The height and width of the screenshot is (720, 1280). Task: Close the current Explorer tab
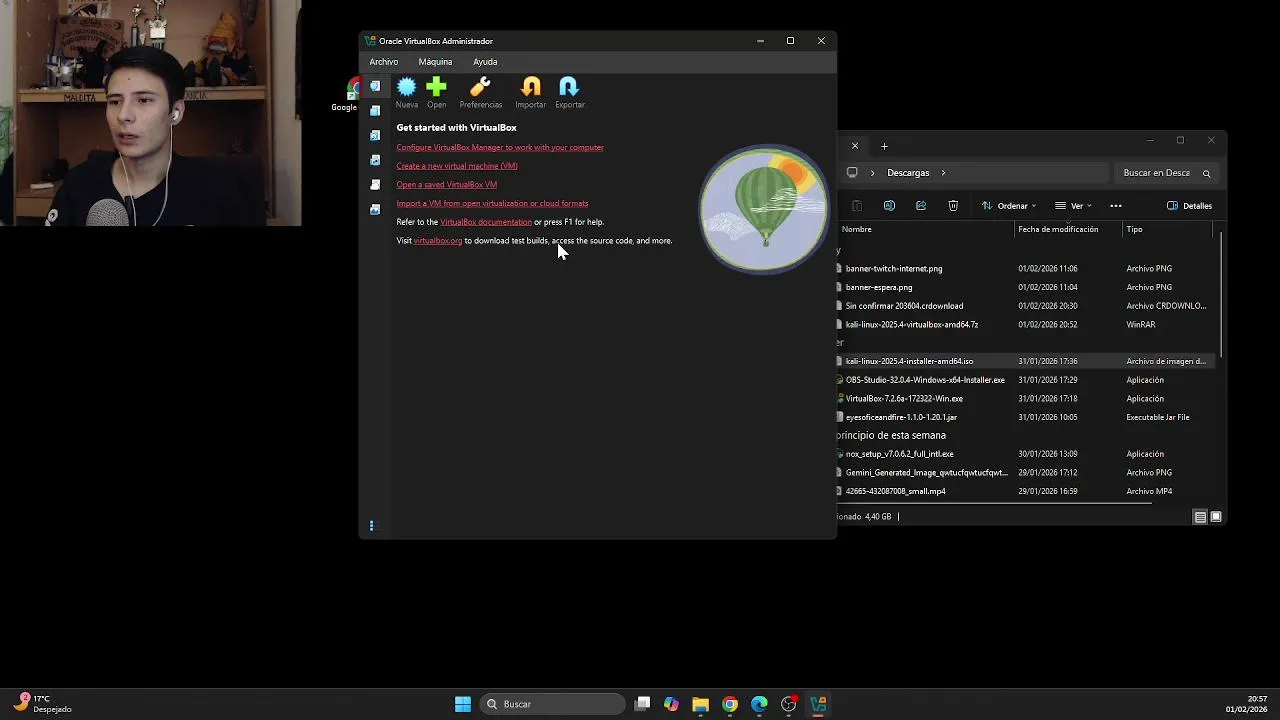(x=855, y=146)
